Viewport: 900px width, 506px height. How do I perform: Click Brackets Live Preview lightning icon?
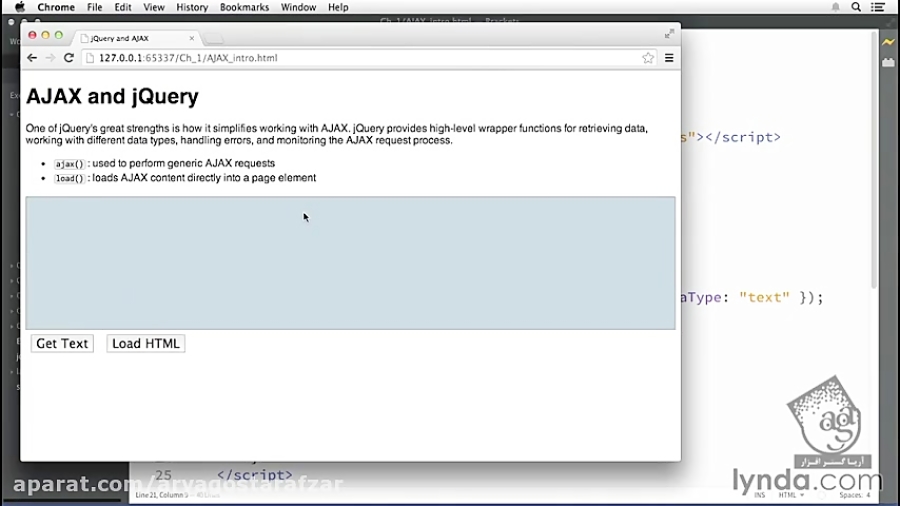tap(889, 42)
